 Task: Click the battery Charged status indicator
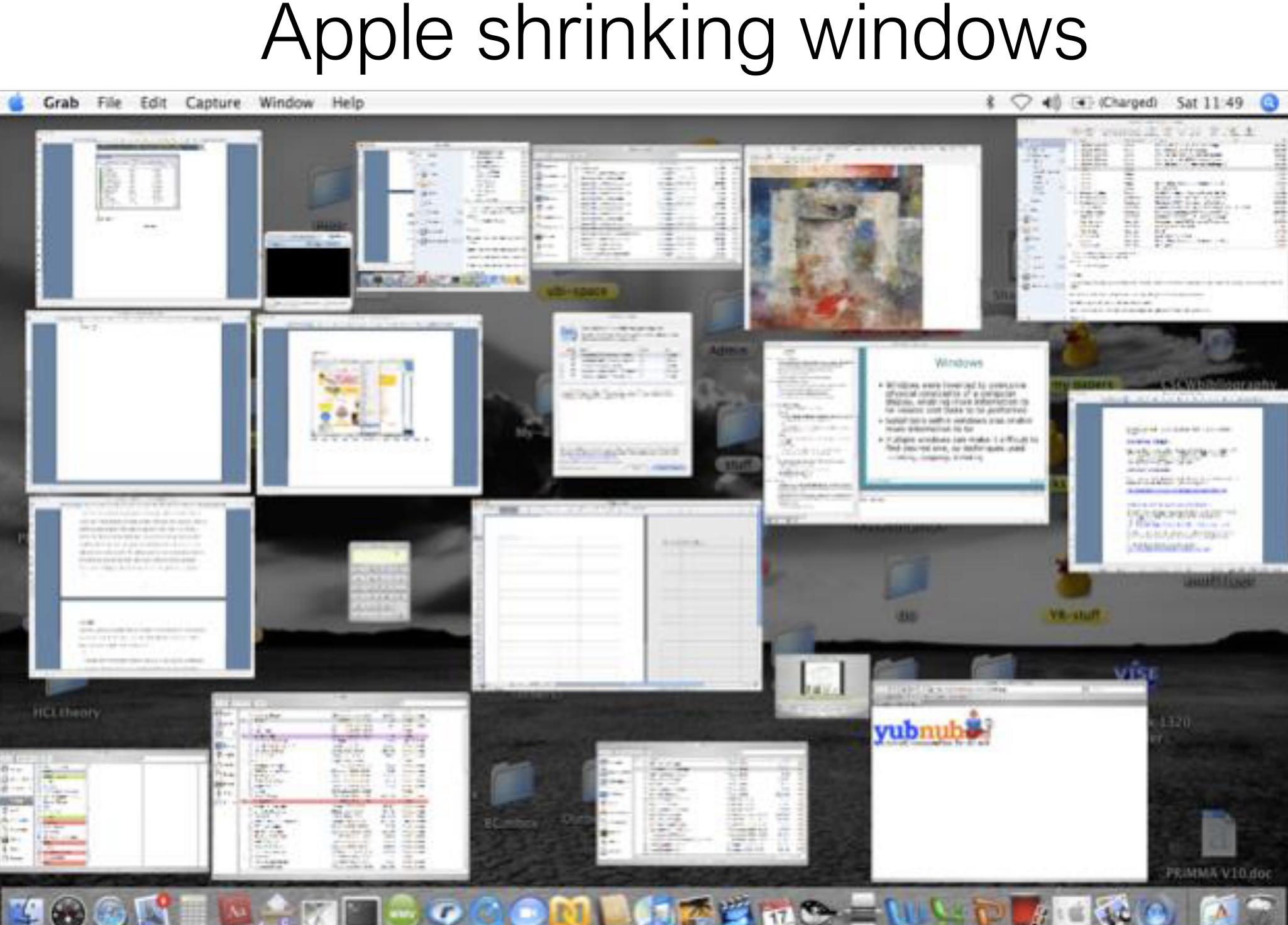1115,102
